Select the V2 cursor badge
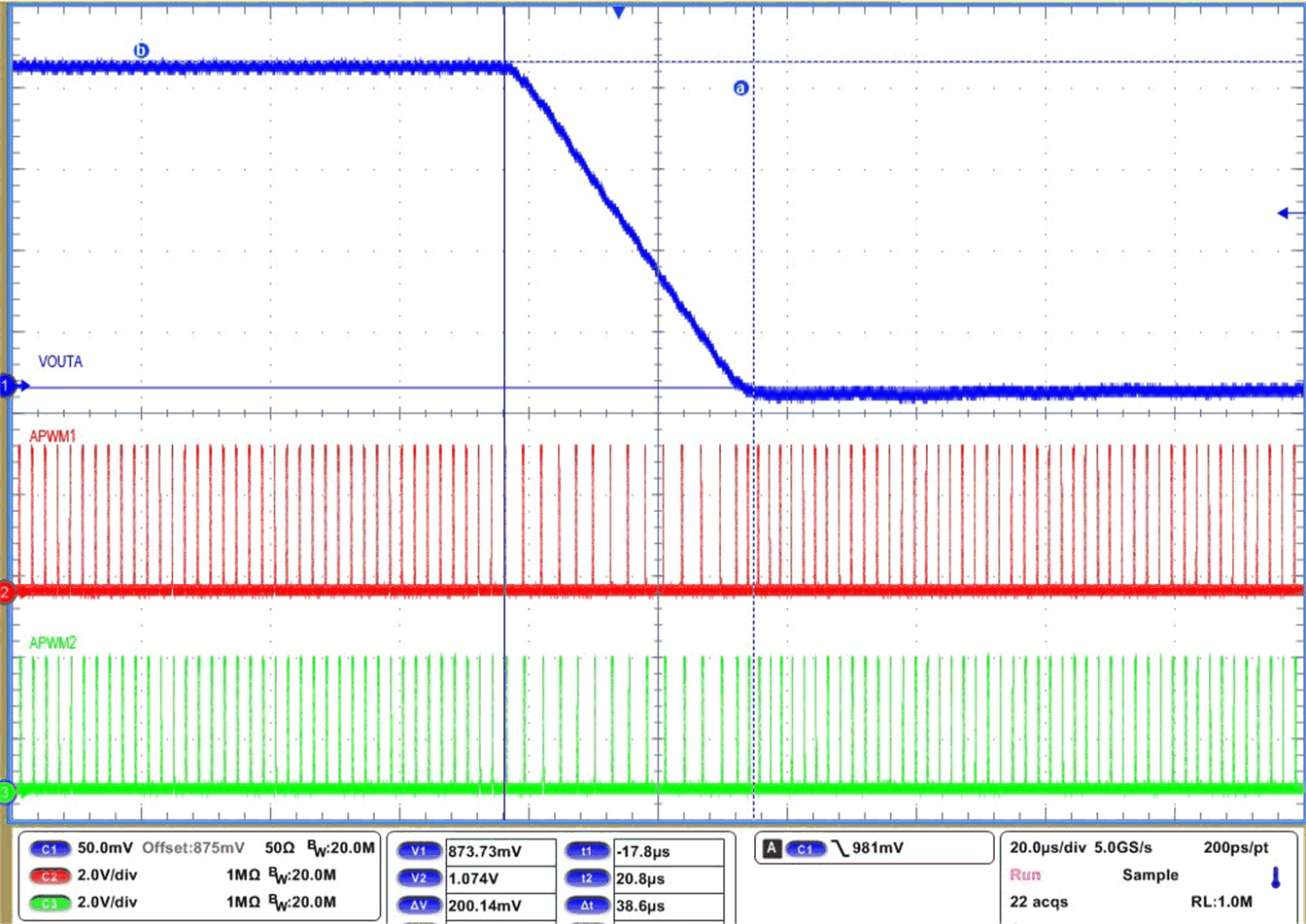 pos(419,877)
